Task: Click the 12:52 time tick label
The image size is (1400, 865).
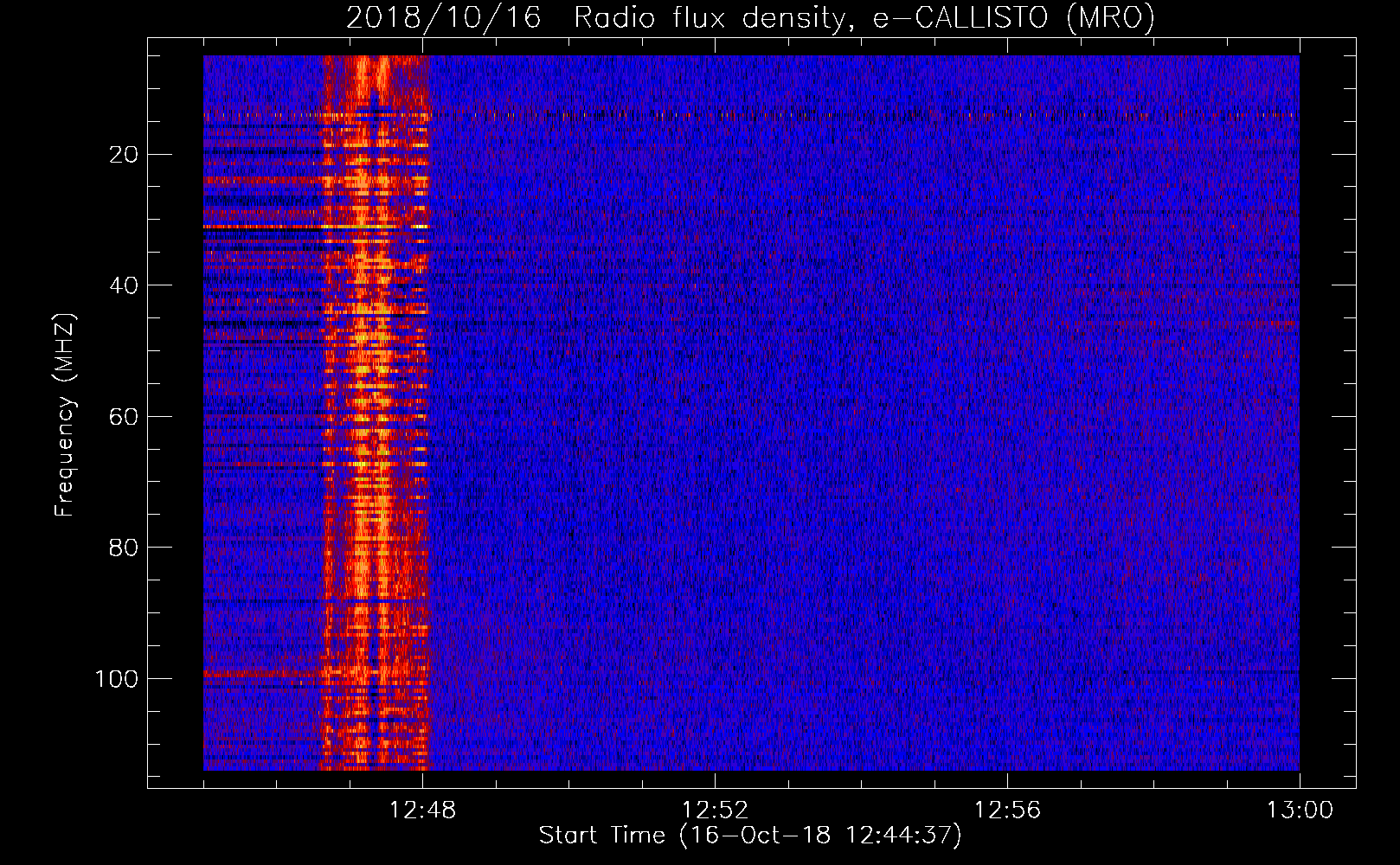Action: pos(715,811)
